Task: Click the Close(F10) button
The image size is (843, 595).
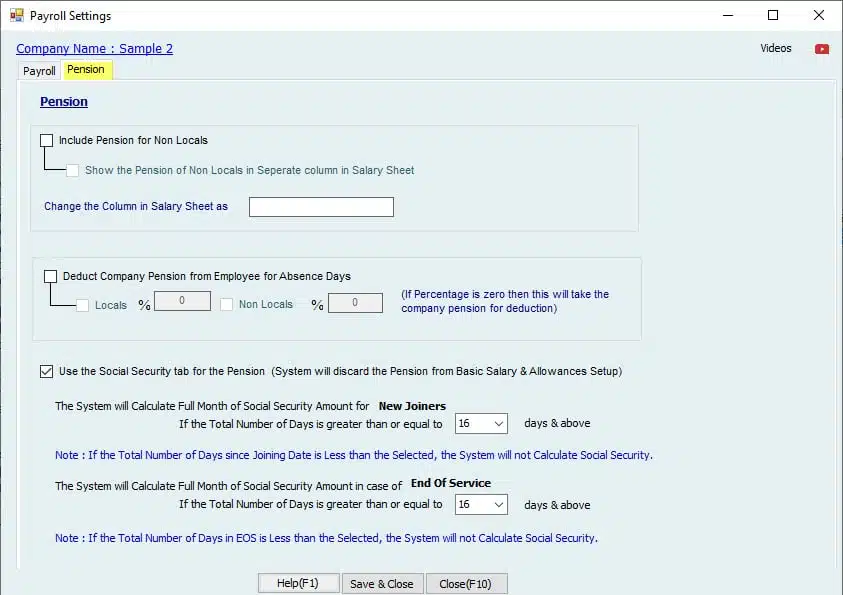Action: click(466, 584)
